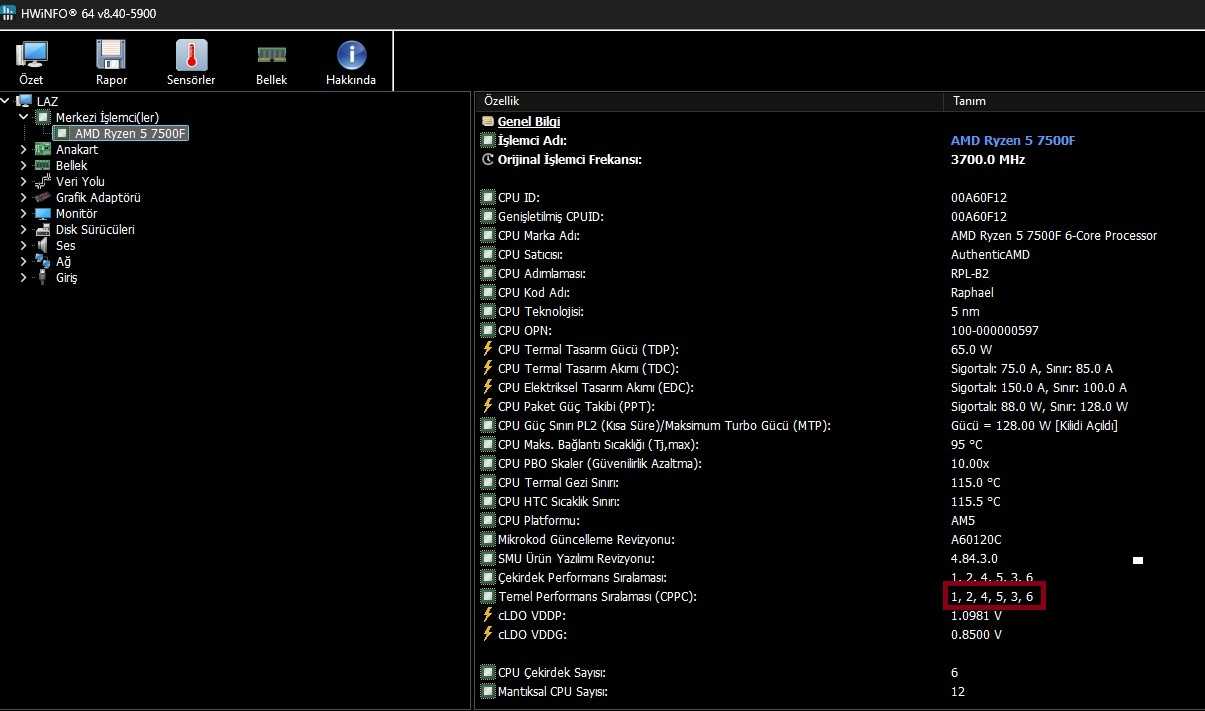
Task: Click the chip icon beside İşlemci Adı
Action: 488,141
